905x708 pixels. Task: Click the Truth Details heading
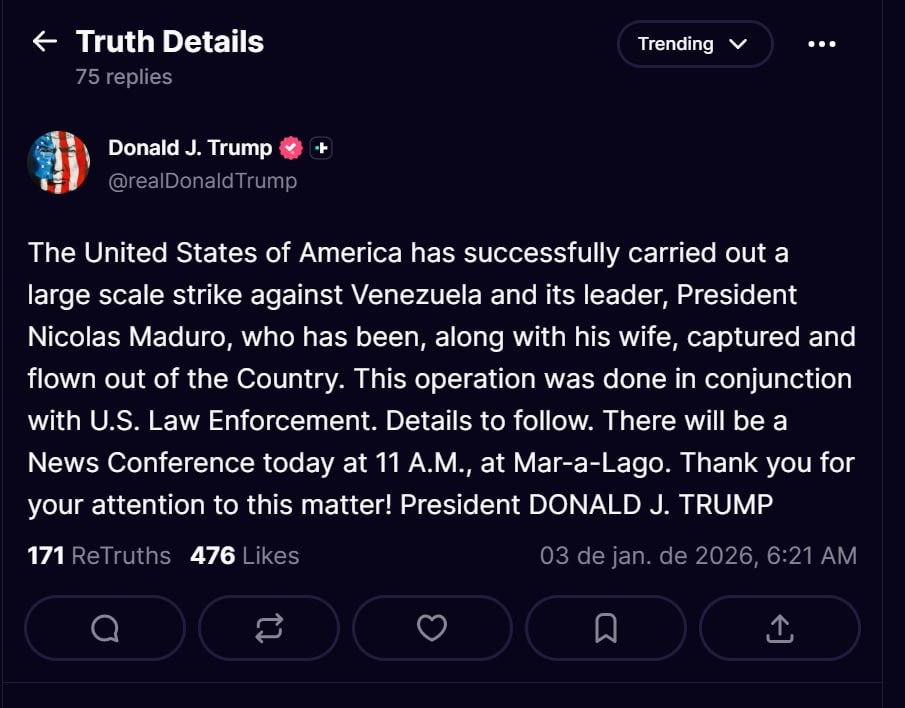point(170,42)
